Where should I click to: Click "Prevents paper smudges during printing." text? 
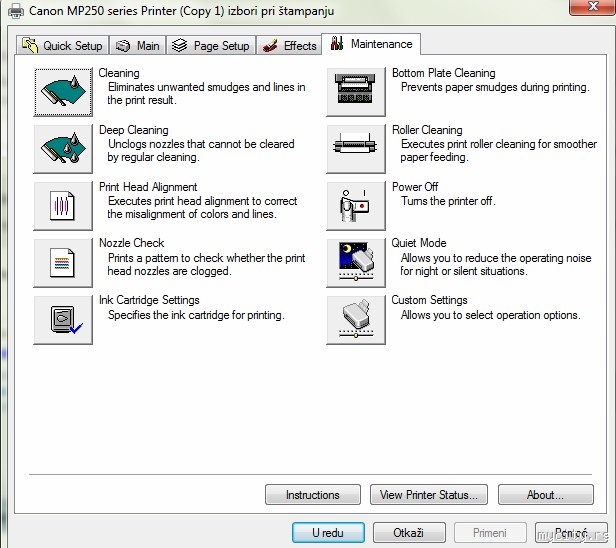click(495, 87)
